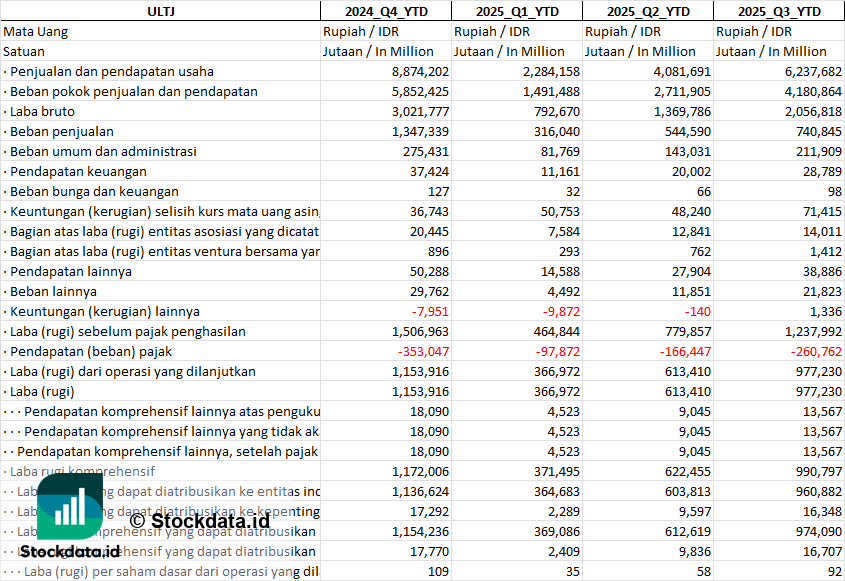Viewport: 845px width, 581px height.
Task: Select Laba bruto value 3,021,777
Action: click(420, 112)
